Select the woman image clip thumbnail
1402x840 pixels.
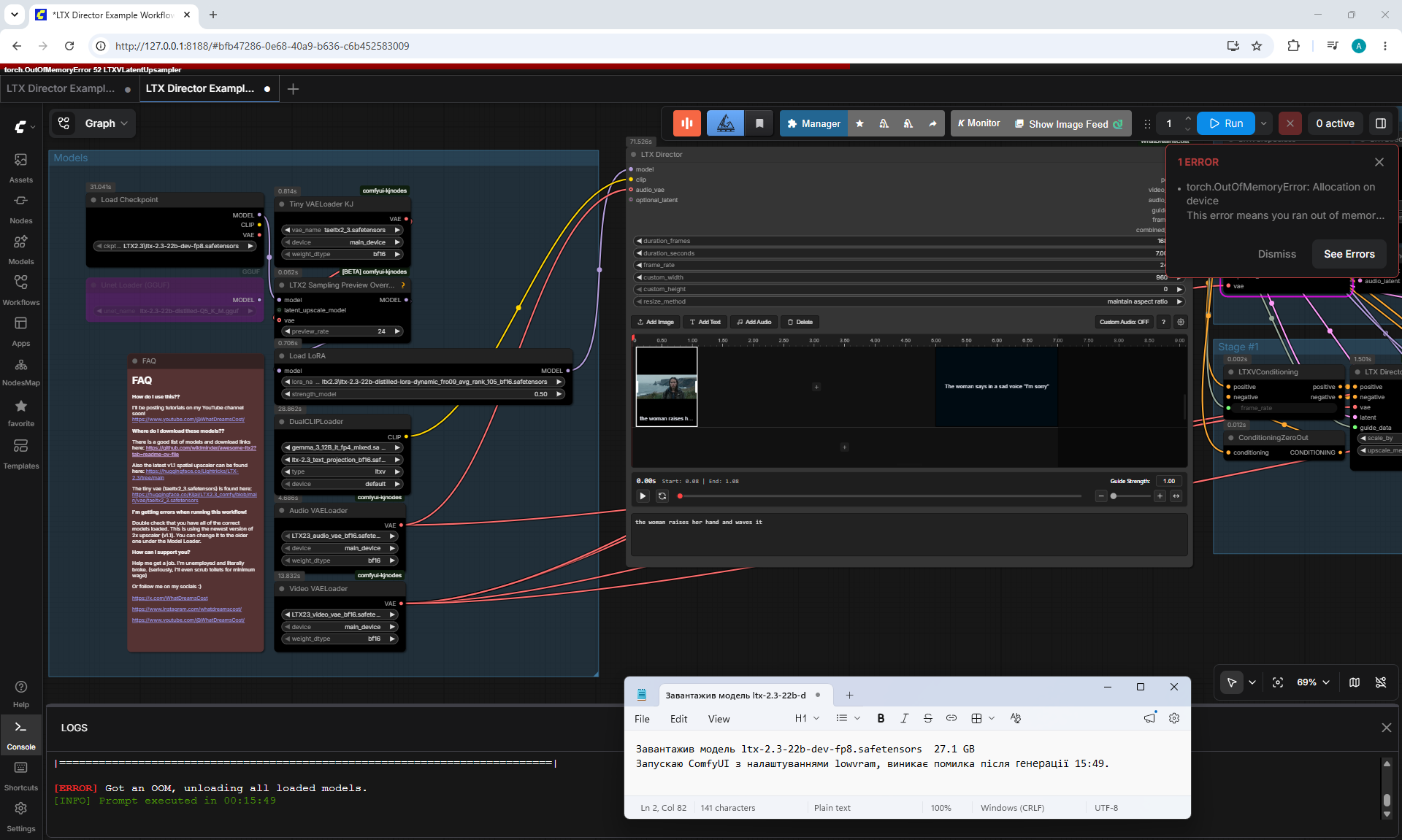coord(667,386)
